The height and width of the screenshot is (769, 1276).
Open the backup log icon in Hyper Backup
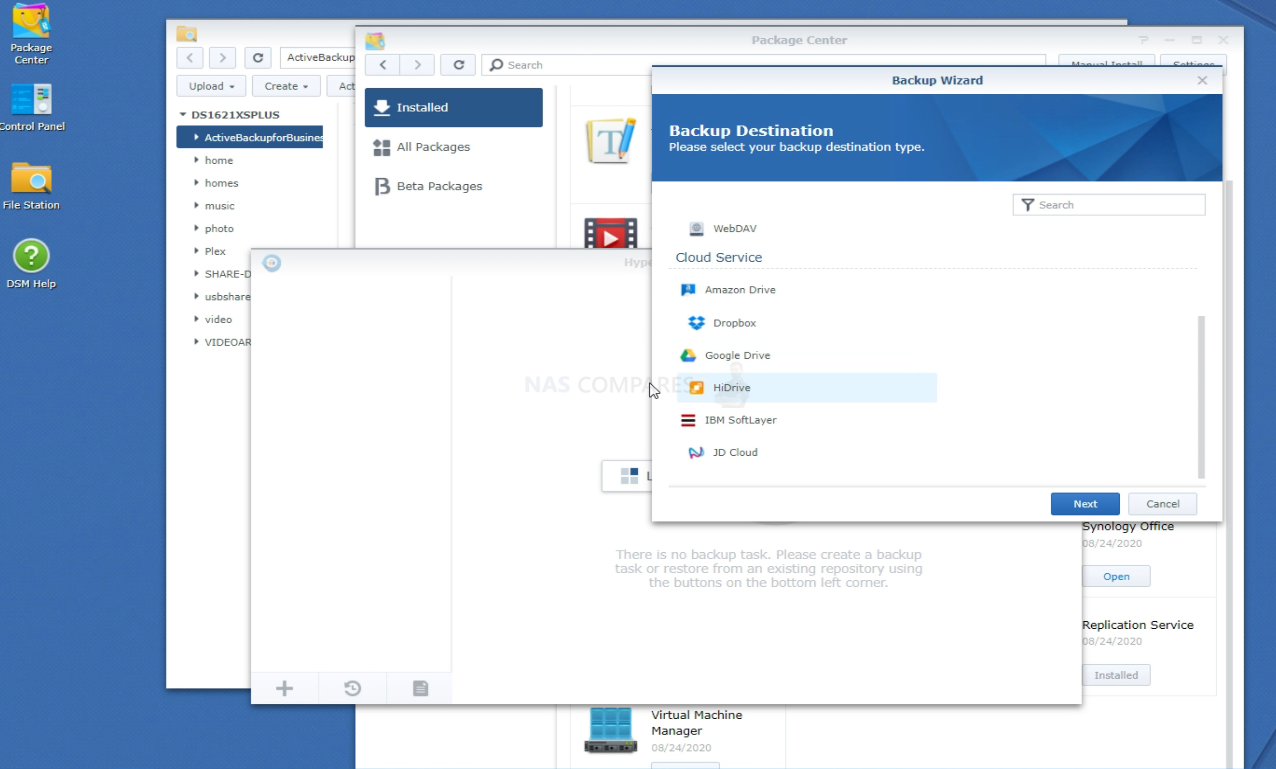[420, 688]
